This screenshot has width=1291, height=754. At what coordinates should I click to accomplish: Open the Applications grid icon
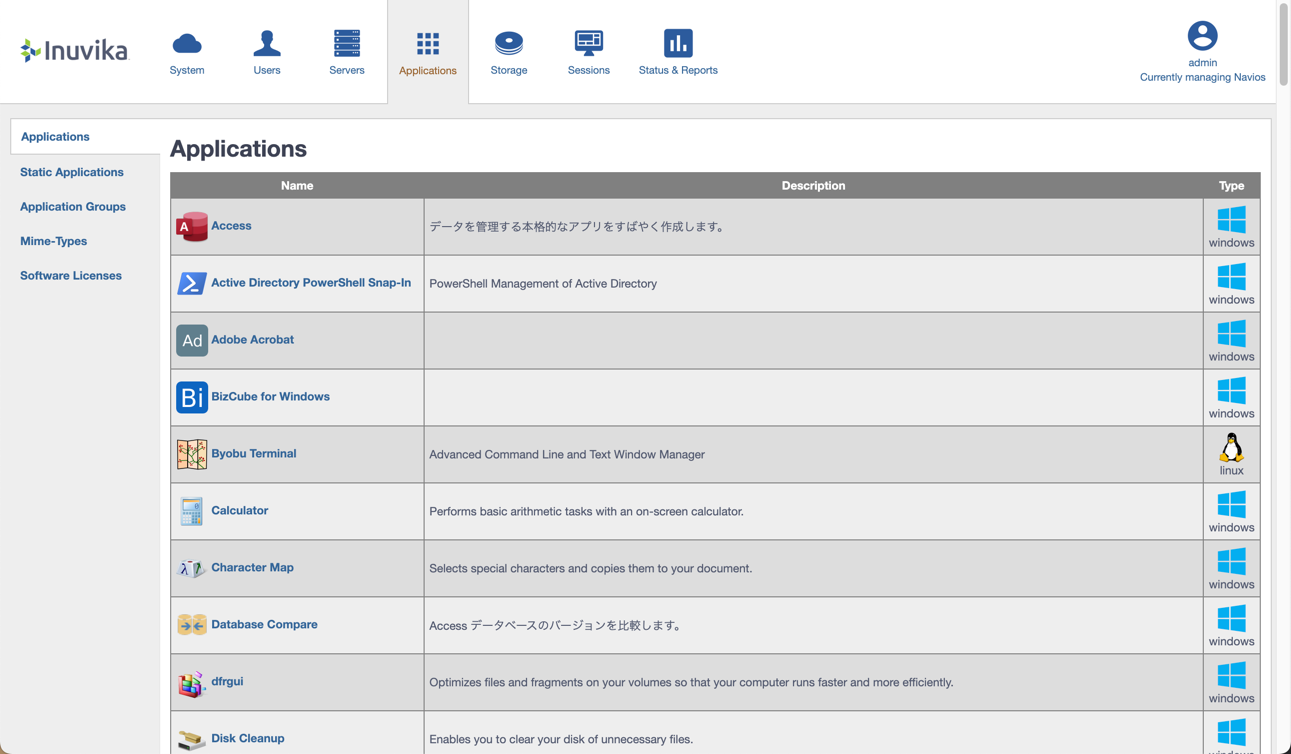[428, 43]
